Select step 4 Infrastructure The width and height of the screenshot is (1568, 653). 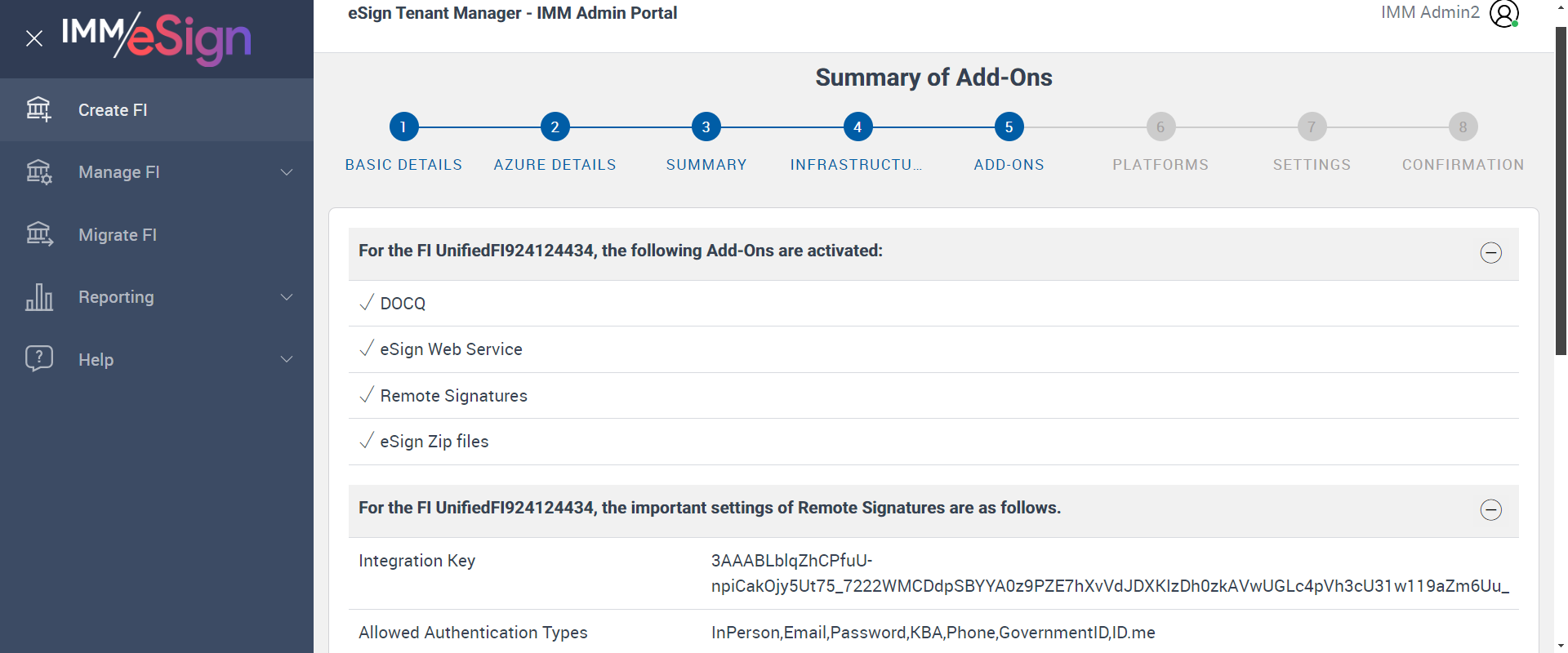pyautogui.click(x=857, y=127)
